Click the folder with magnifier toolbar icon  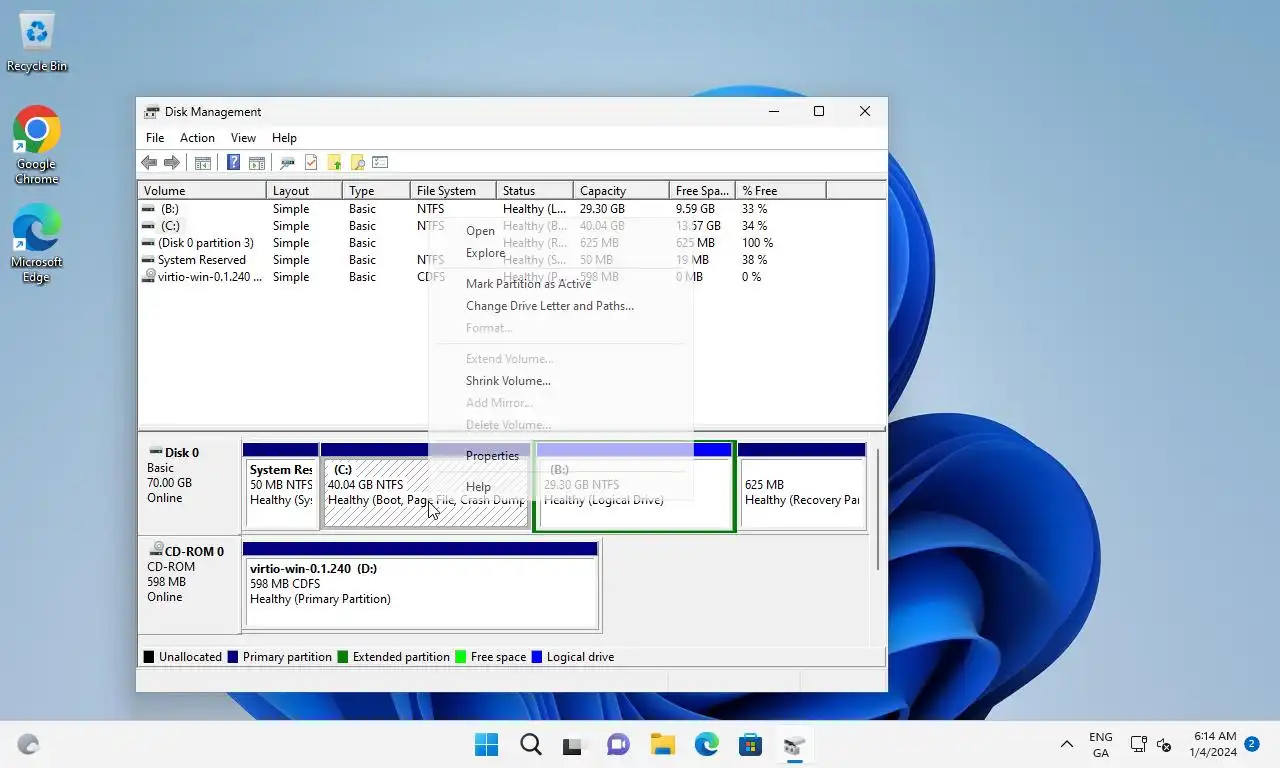click(x=357, y=163)
